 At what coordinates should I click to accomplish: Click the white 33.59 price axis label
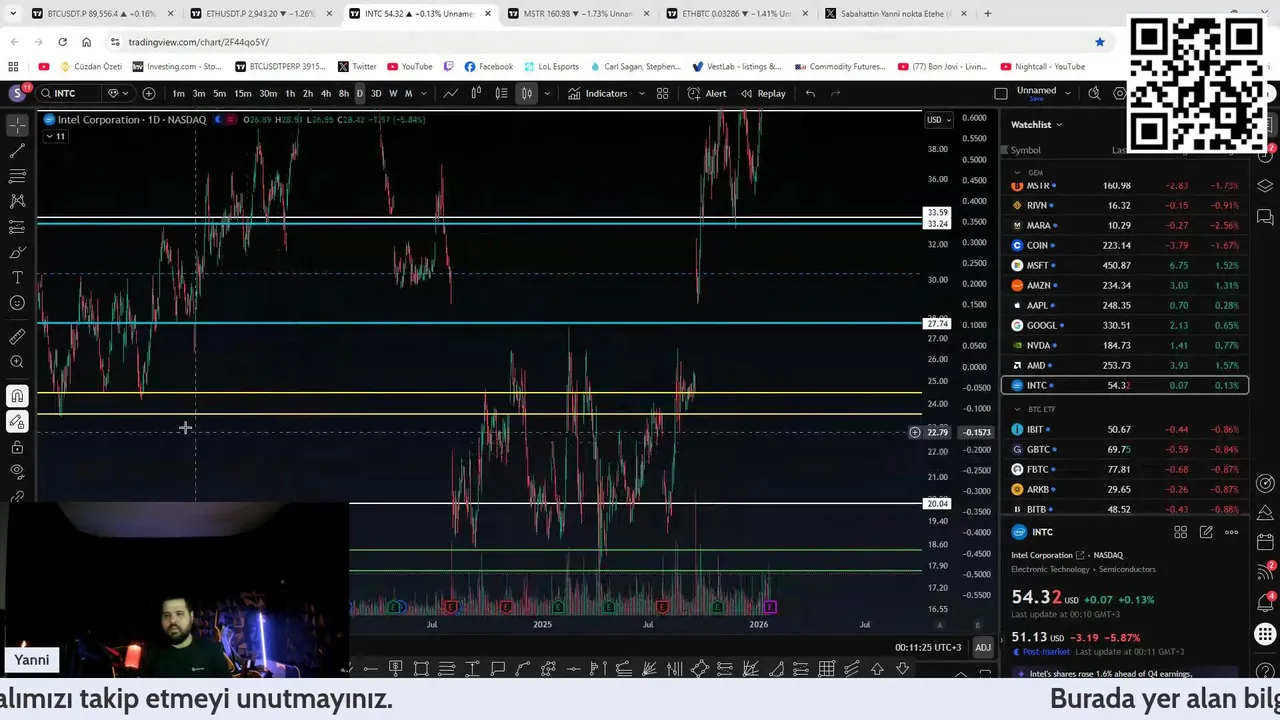pyautogui.click(x=937, y=213)
